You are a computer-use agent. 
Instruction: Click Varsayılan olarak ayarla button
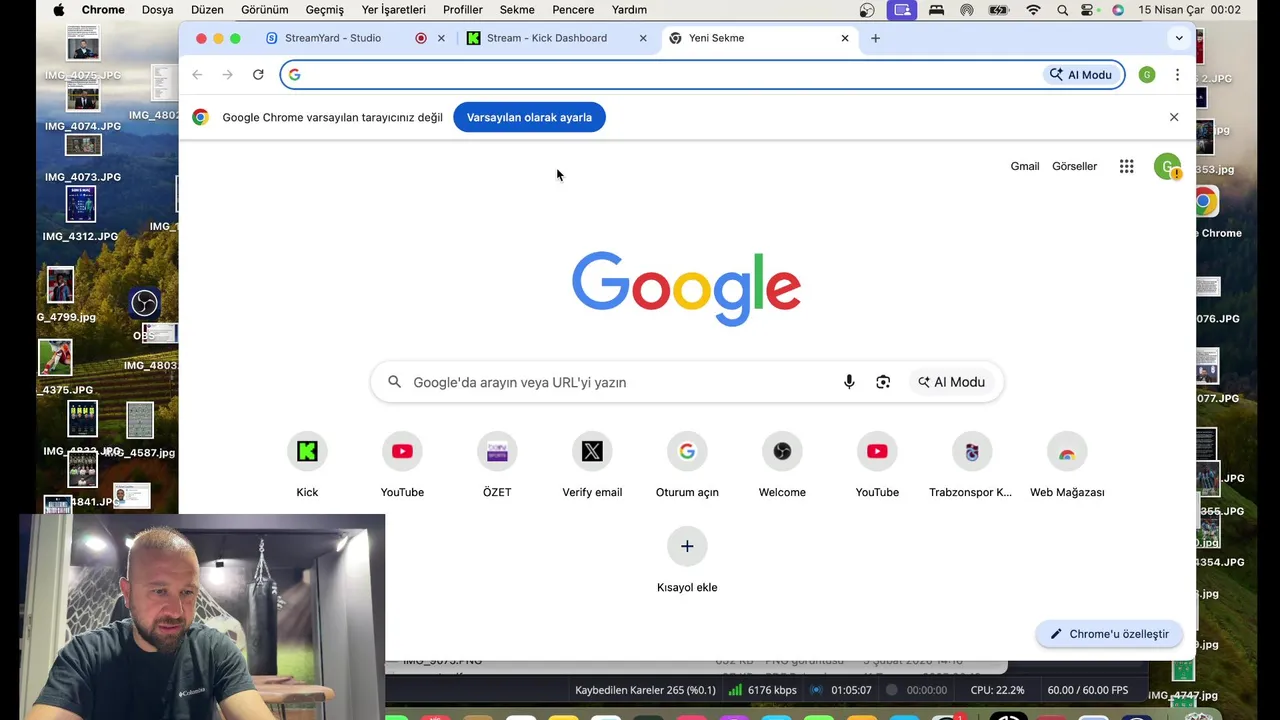point(529,117)
